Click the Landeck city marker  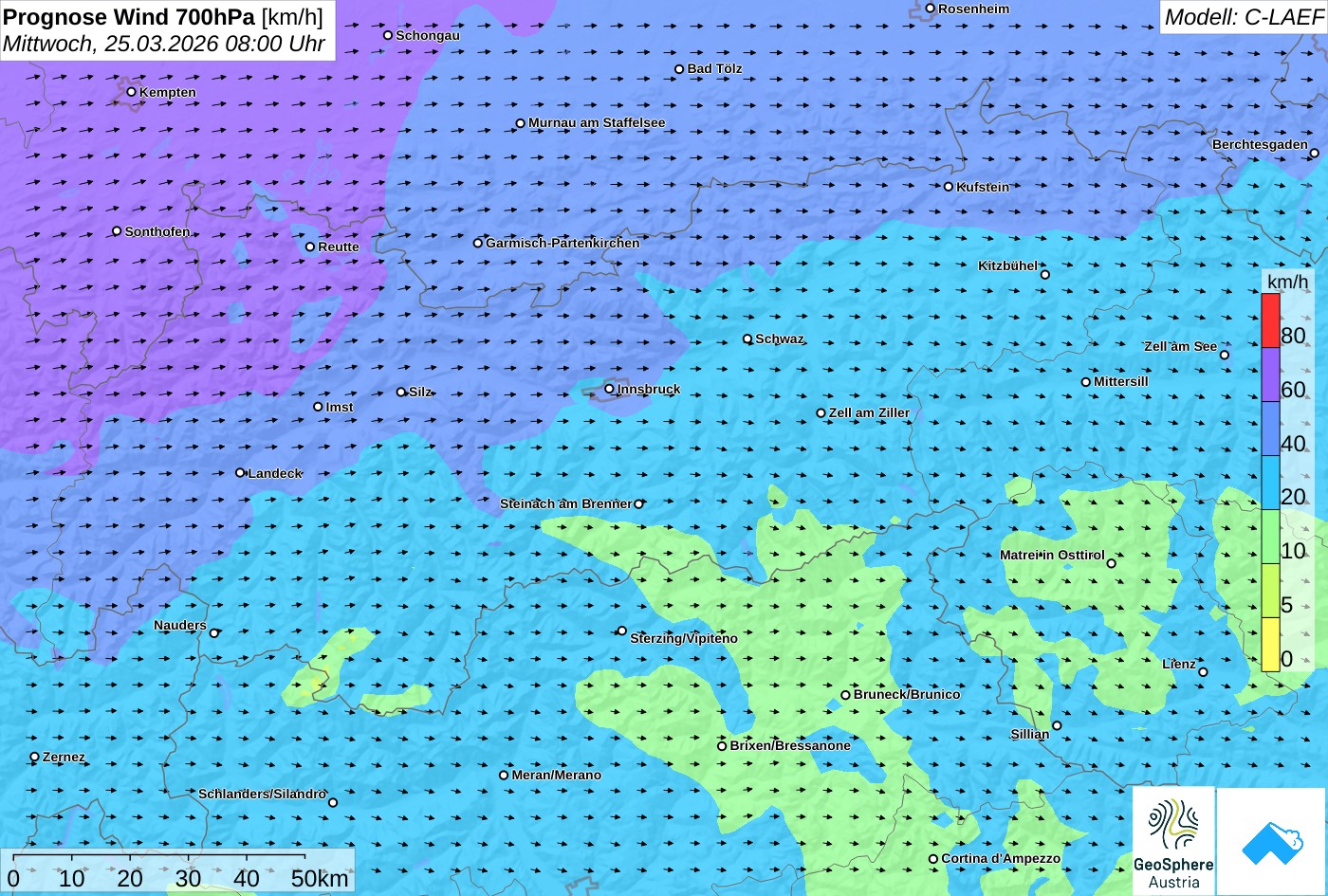(x=240, y=472)
